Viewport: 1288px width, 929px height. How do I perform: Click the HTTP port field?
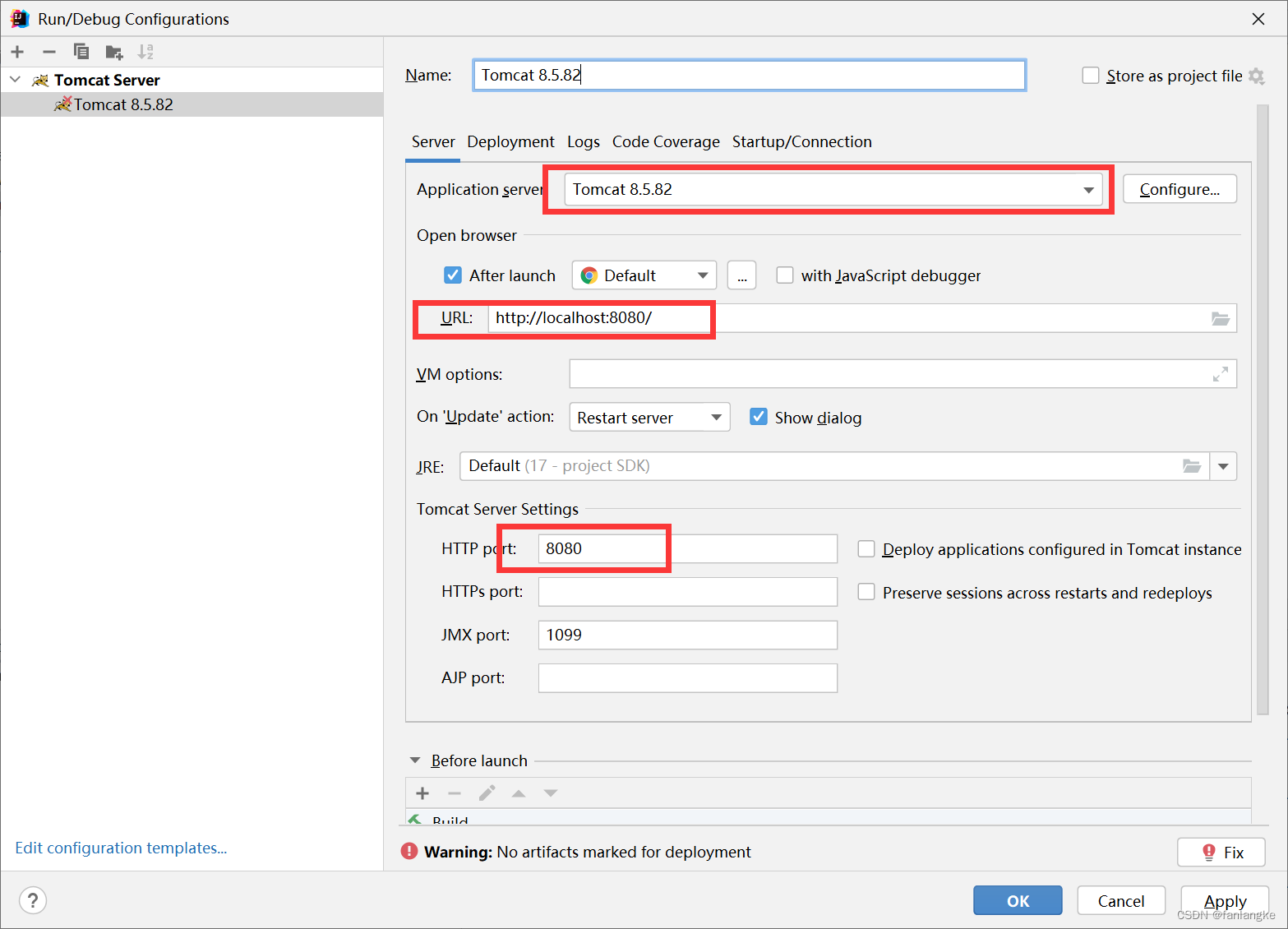tap(688, 548)
